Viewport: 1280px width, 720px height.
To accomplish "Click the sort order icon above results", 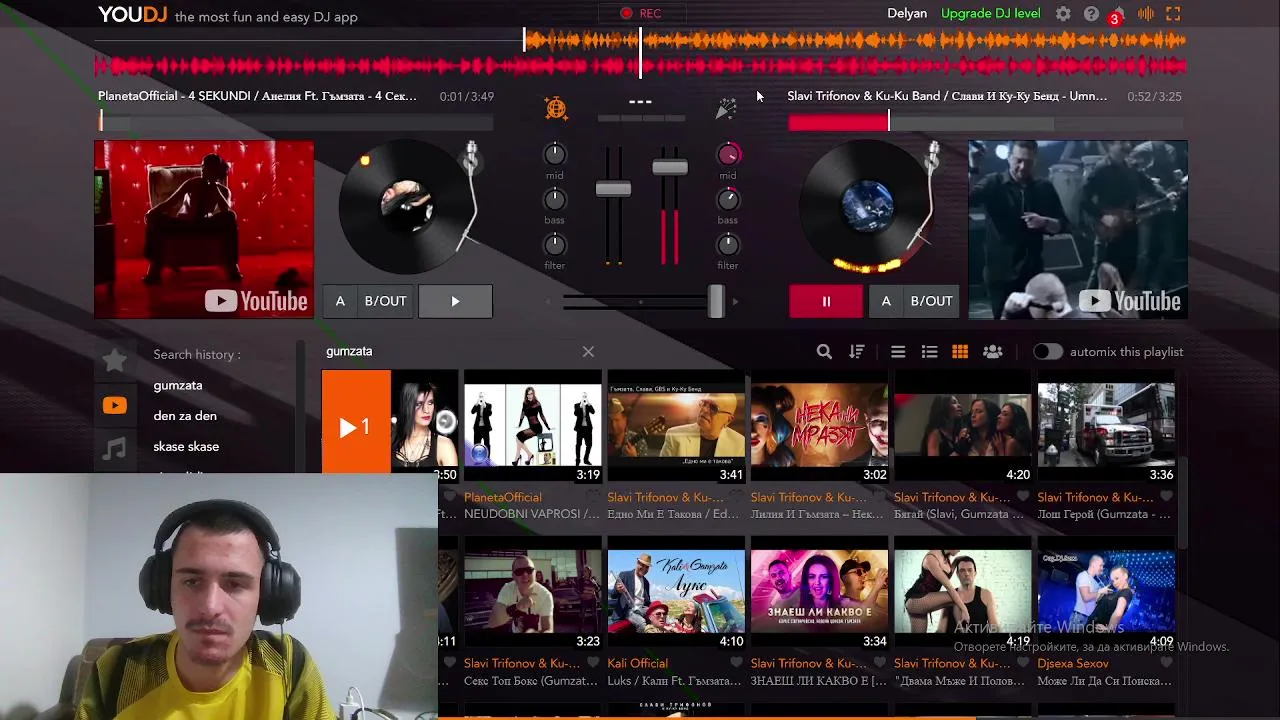I will pyautogui.click(x=857, y=352).
